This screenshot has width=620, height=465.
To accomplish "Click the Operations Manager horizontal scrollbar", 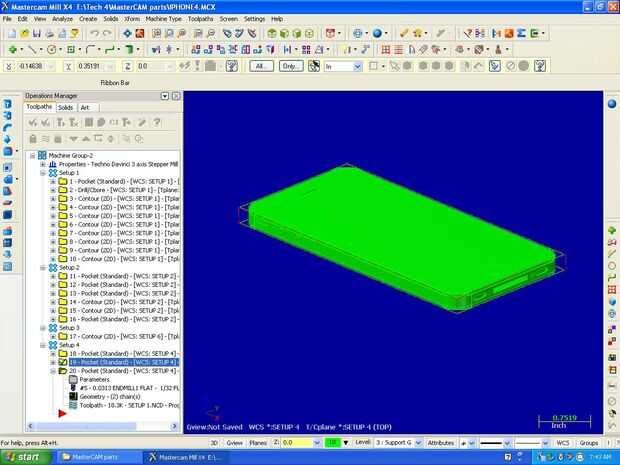I will (102, 426).
